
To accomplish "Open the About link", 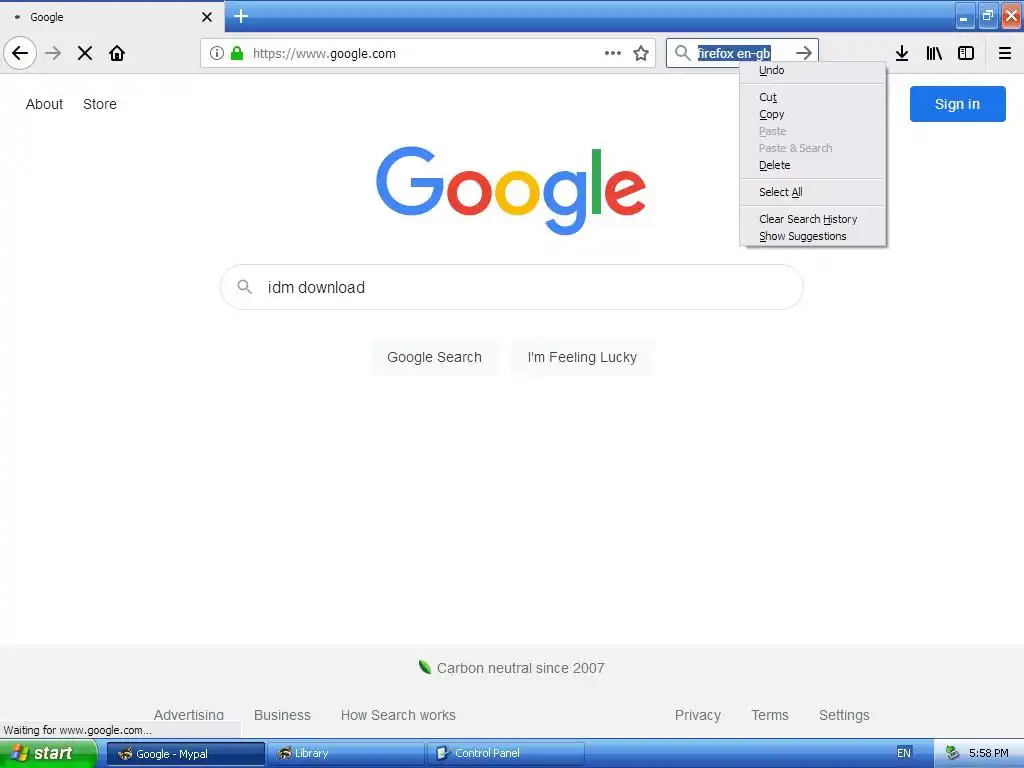I will pyautogui.click(x=44, y=104).
